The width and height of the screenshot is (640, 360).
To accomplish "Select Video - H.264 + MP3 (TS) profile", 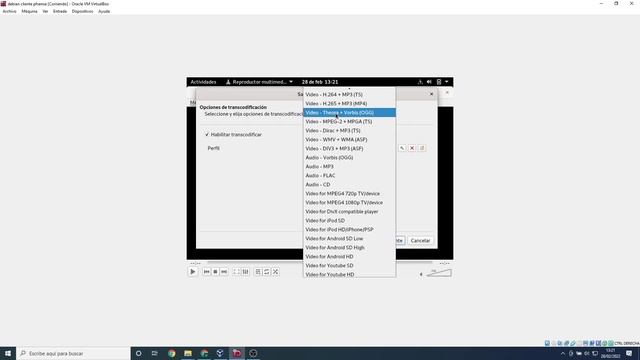I will click(x=349, y=94).
